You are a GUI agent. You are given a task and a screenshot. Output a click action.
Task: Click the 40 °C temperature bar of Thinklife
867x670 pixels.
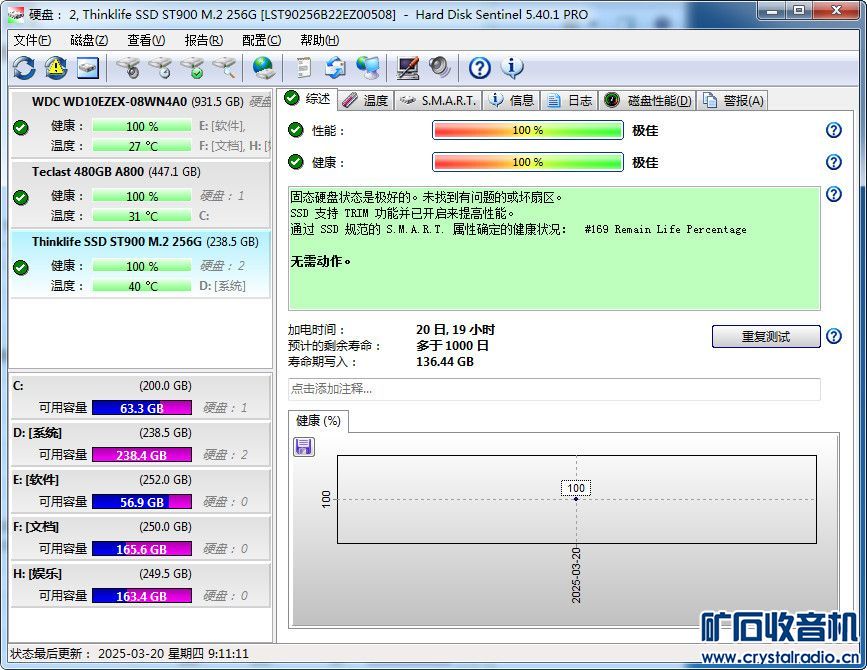coord(142,286)
